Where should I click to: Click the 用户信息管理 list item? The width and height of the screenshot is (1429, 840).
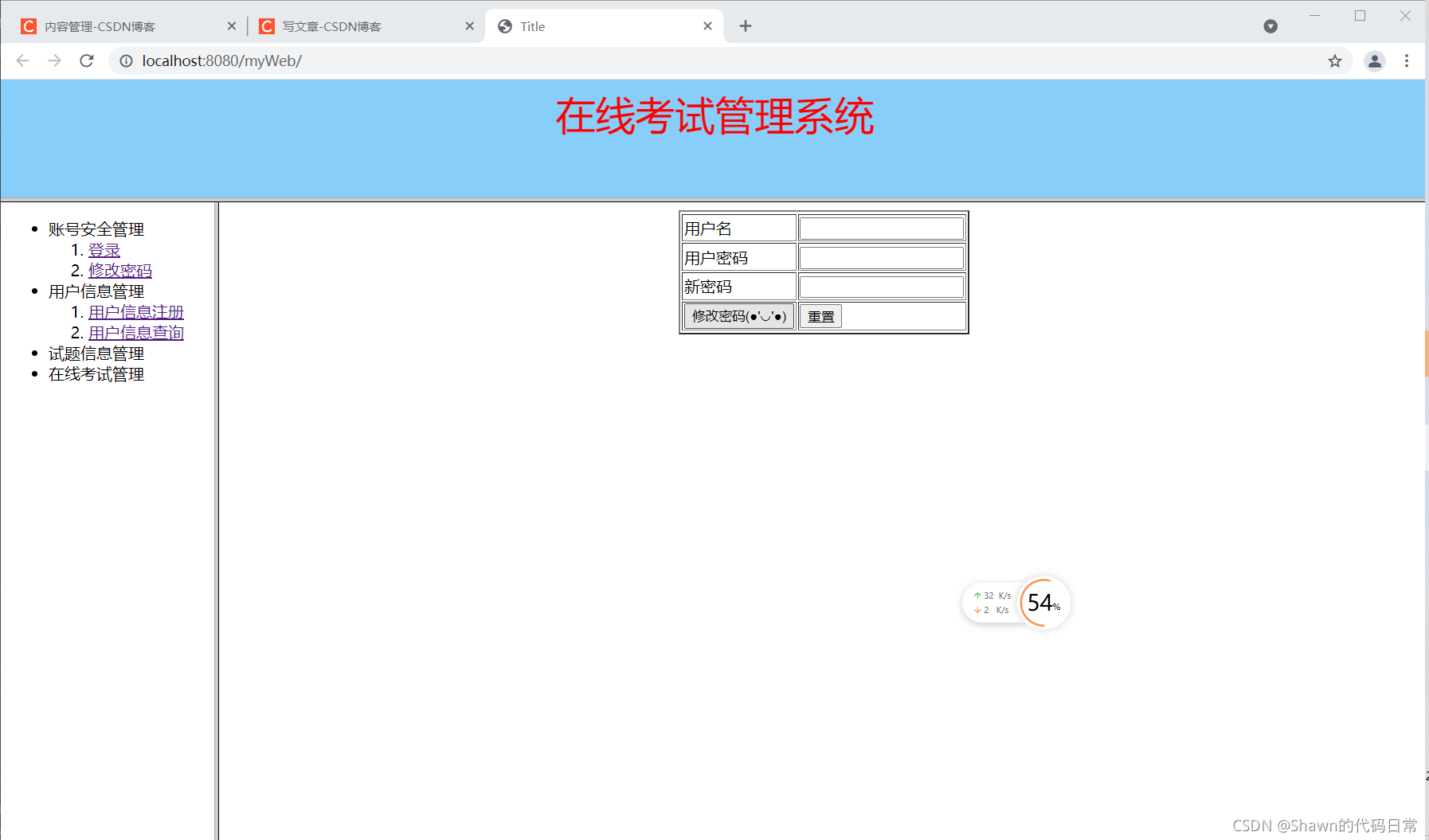[x=96, y=291]
